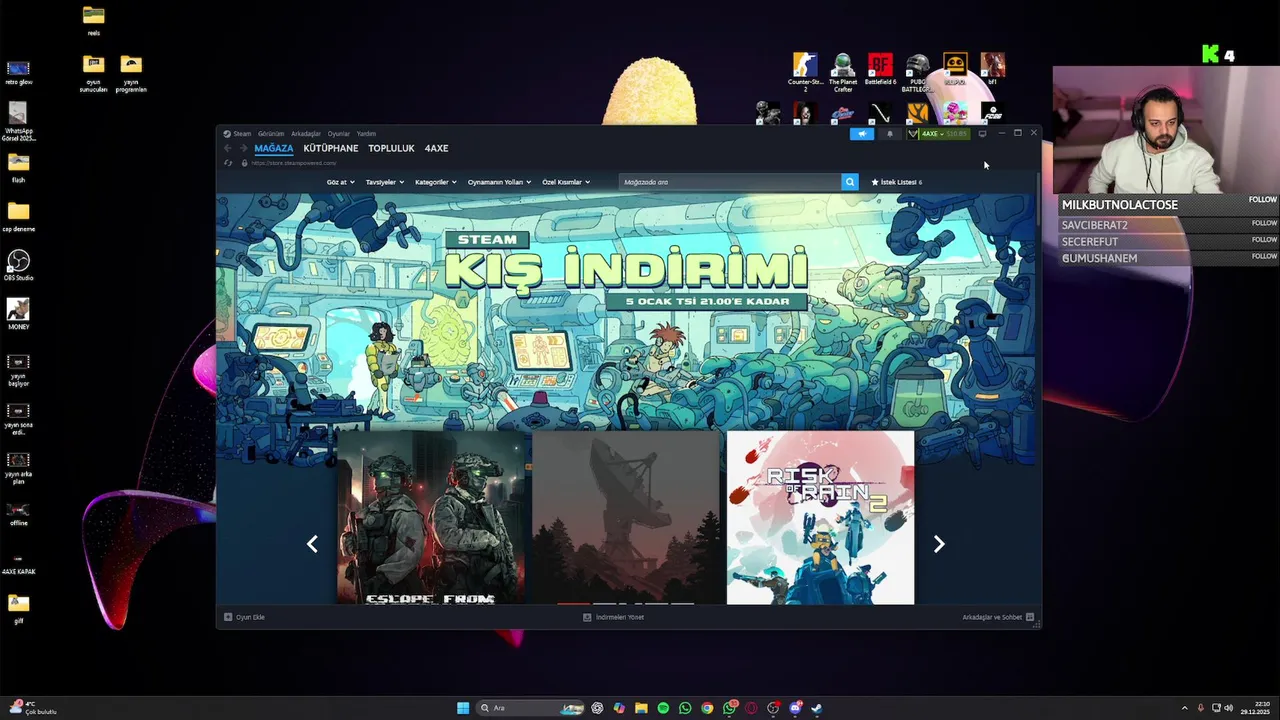Open the bf1 desktop shortcut
The height and width of the screenshot is (720, 1280).
tap(993, 70)
